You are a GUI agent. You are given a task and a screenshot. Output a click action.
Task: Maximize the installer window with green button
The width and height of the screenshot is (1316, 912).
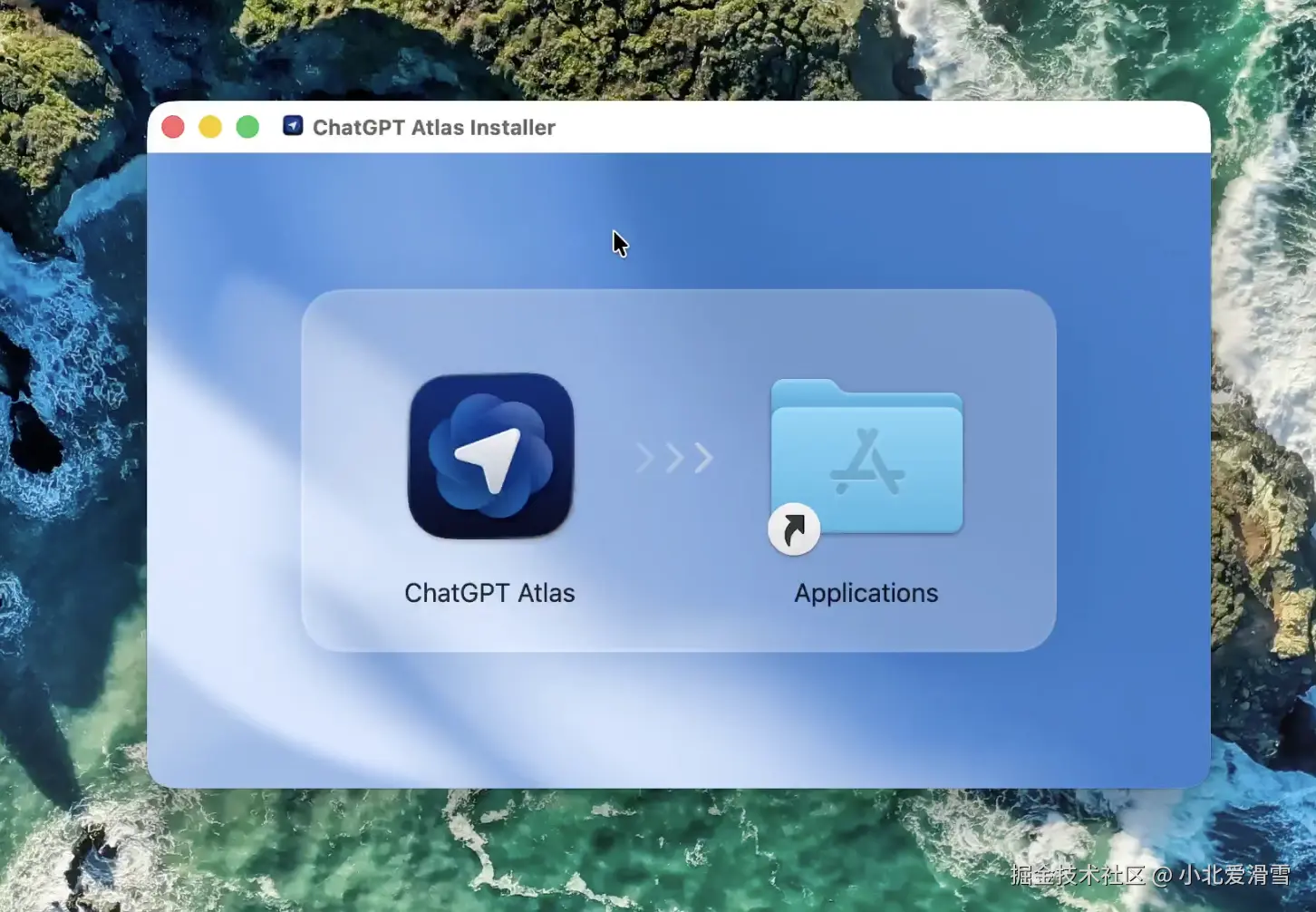247,127
